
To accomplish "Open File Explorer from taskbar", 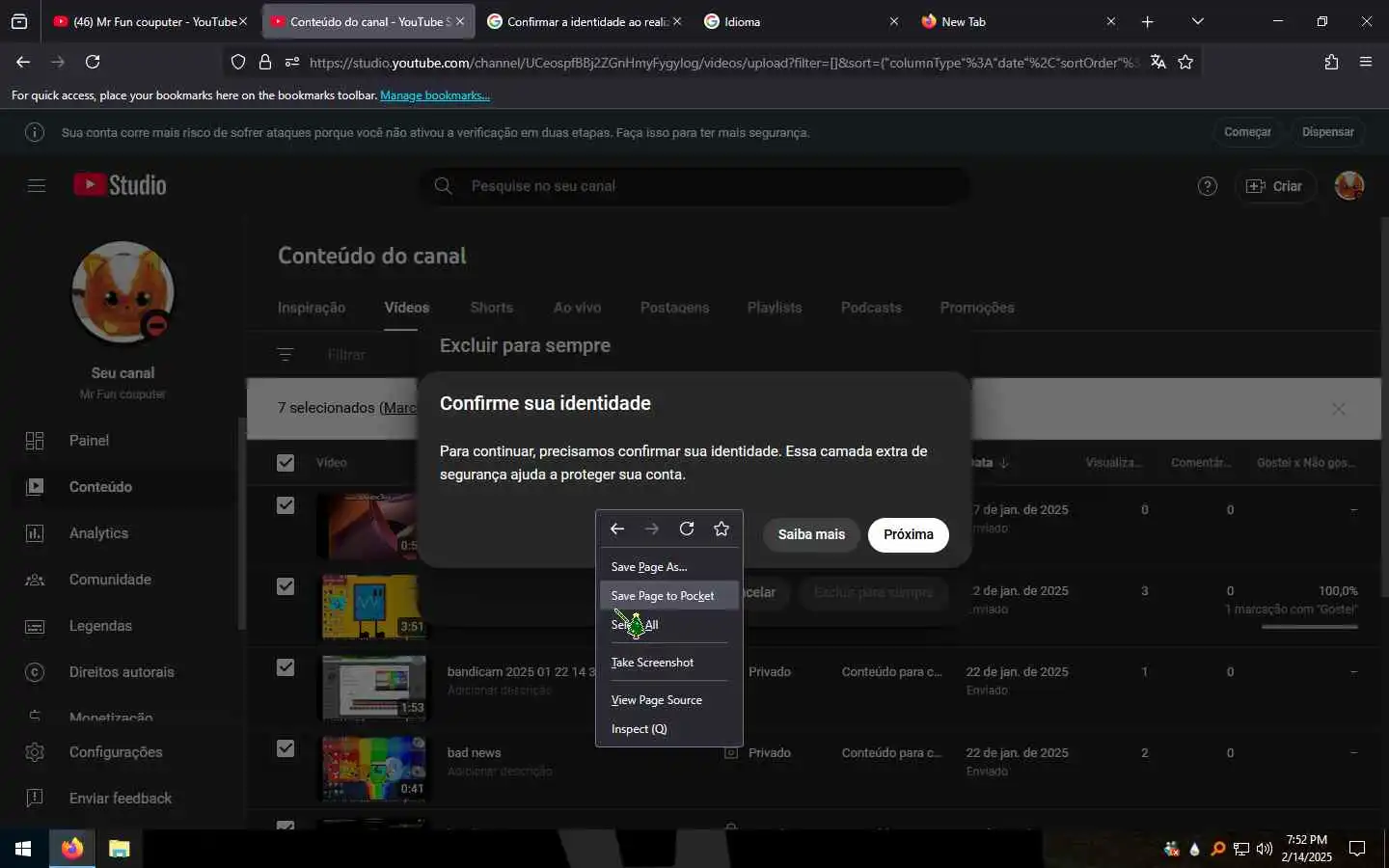I will [x=119, y=849].
